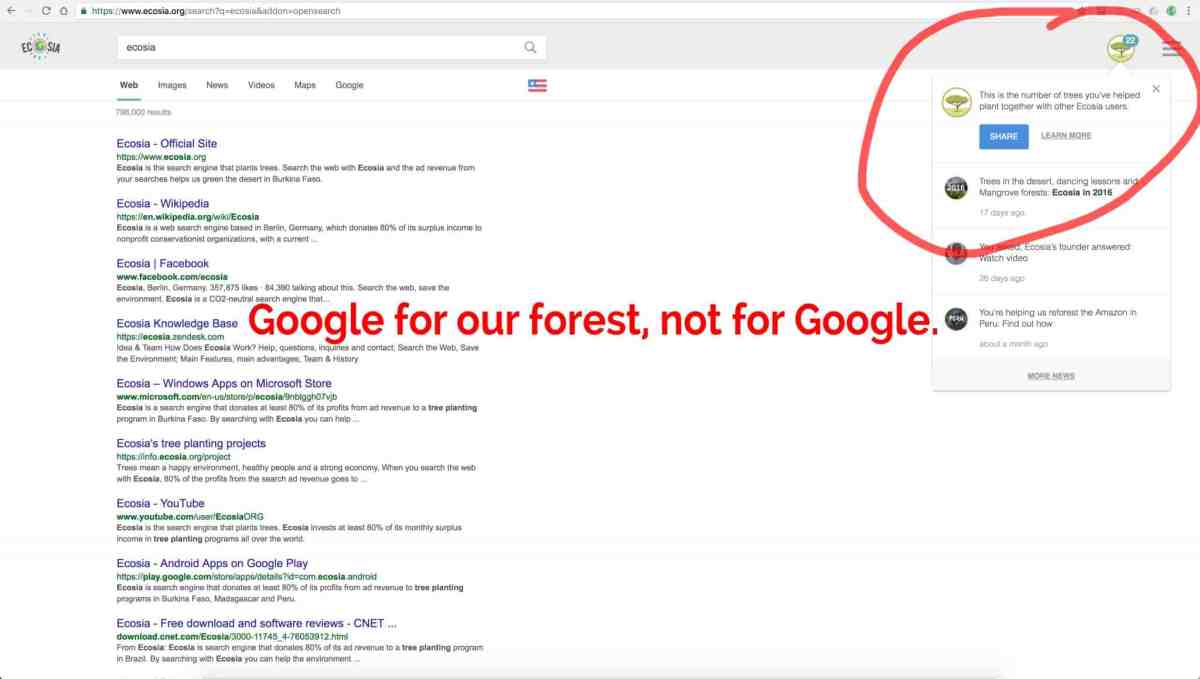Open the reforest the Amazon in Peru news
Image resolution: width=1200 pixels, height=679 pixels.
pyautogui.click(x=1058, y=318)
